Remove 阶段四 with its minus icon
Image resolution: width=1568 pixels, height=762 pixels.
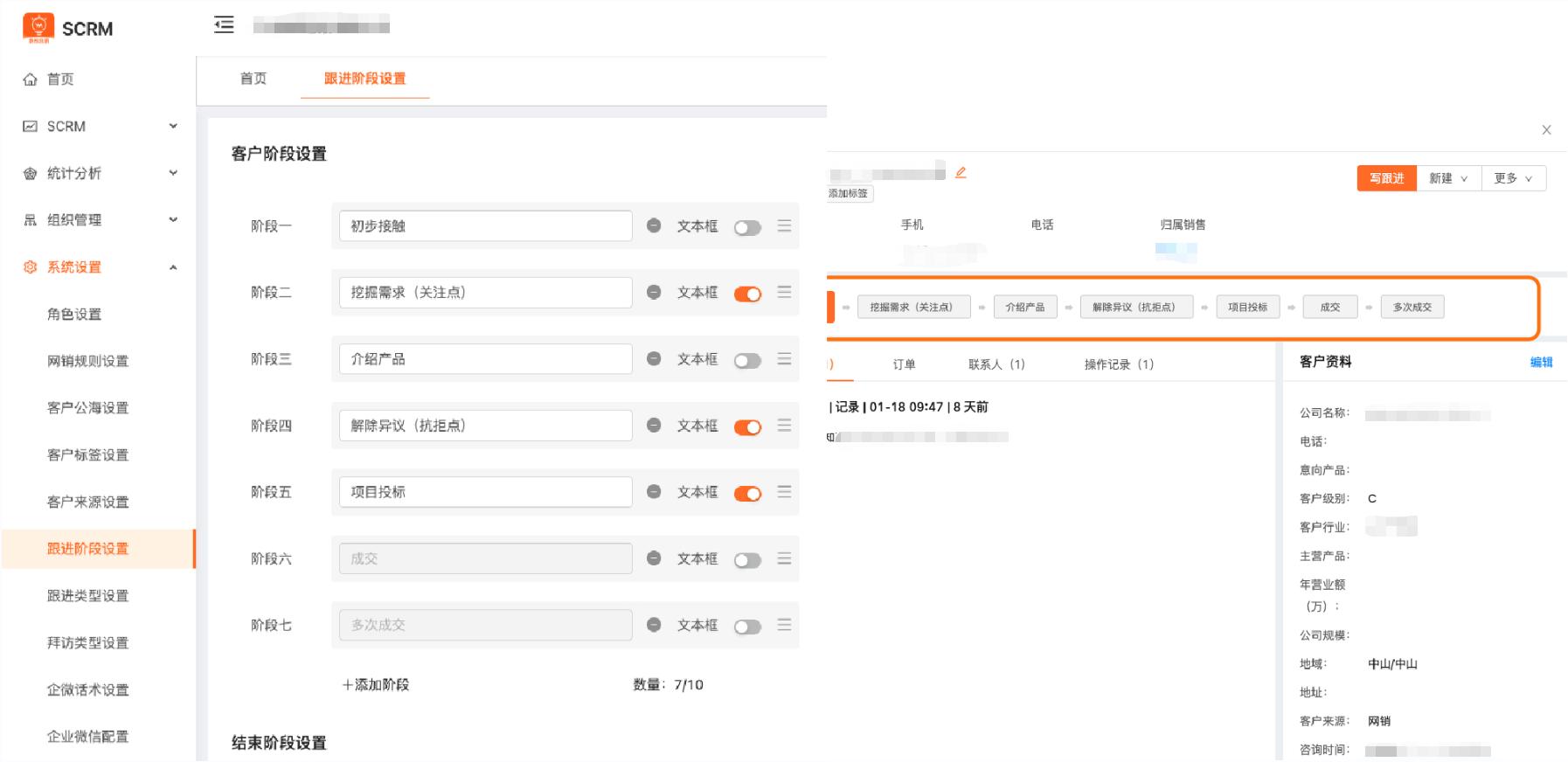tap(654, 425)
